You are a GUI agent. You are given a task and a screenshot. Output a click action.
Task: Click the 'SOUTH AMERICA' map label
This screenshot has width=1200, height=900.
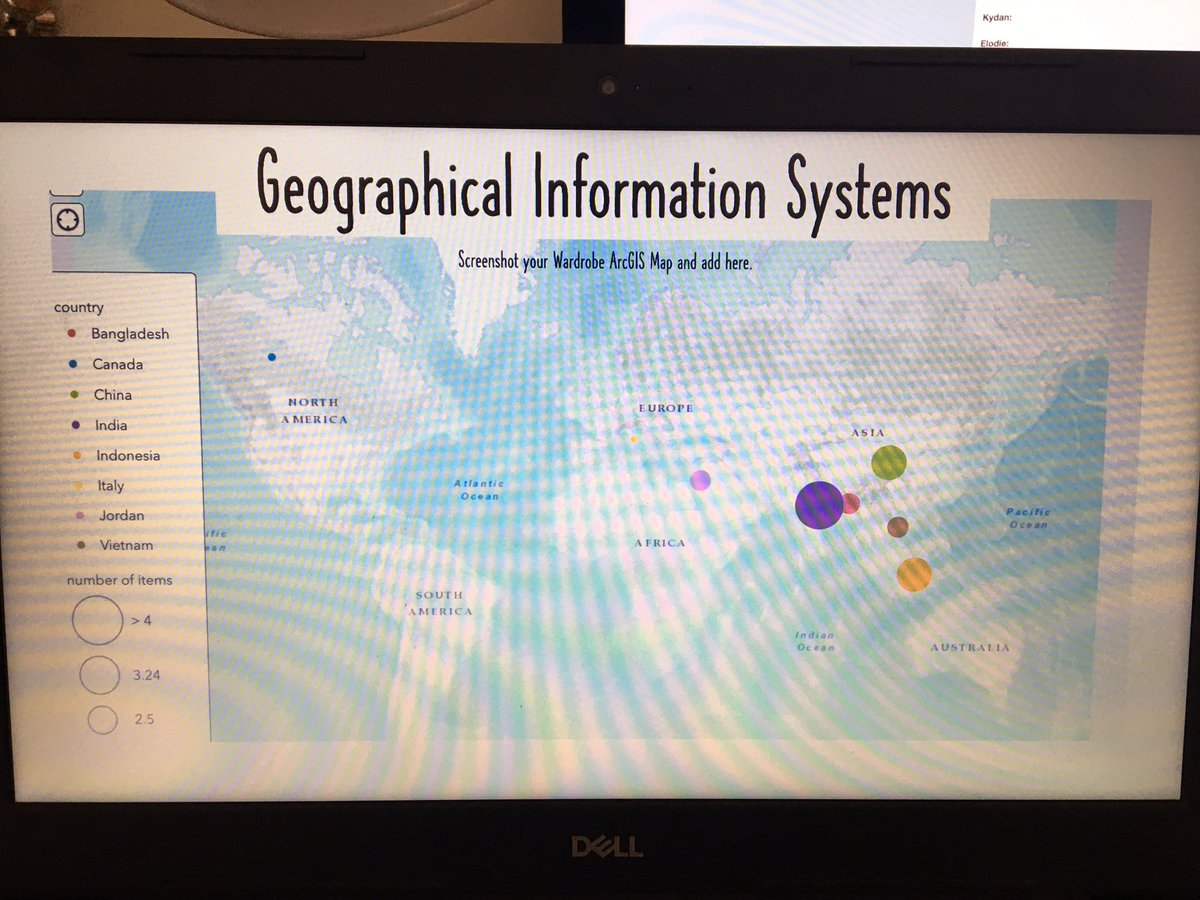coord(439,603)
